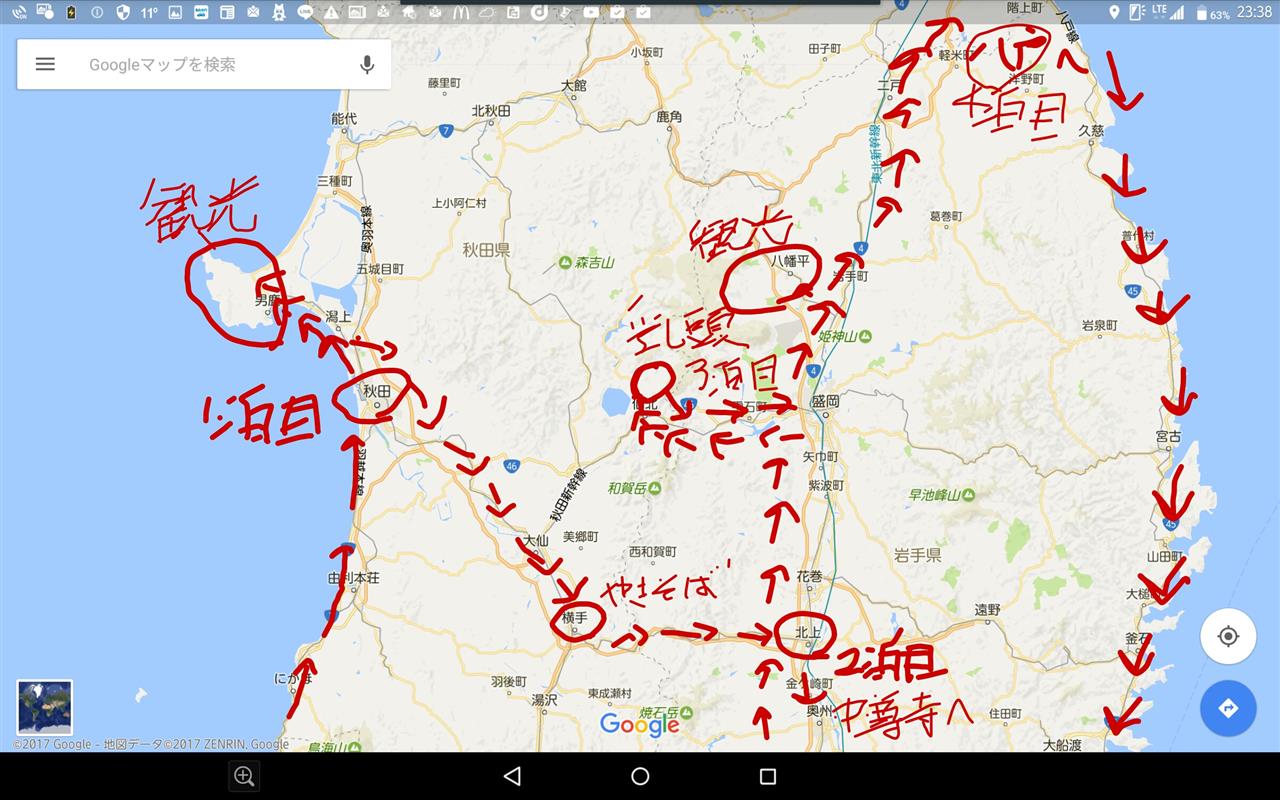Tap the LINE notification icon in the status bar
Viewport: 1280px width, 800px height.
[x=305, y=12]
